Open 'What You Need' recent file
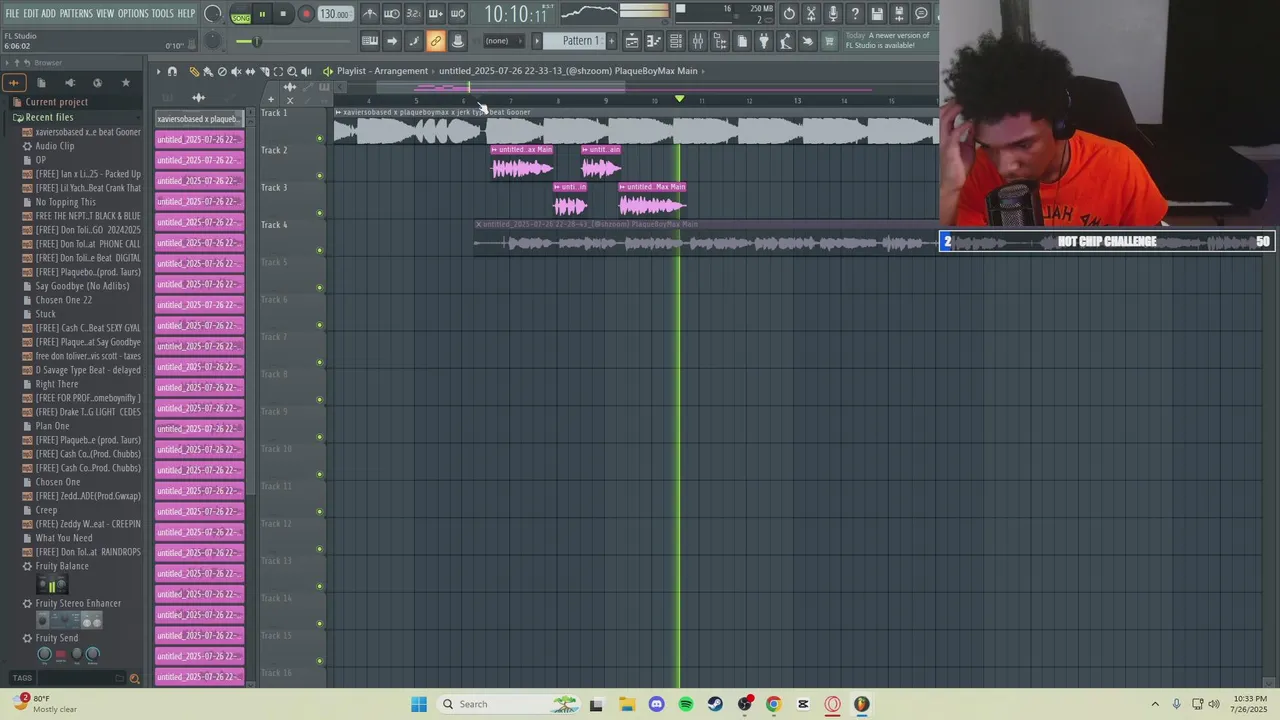This screenshot has height=720, width=1280. point(64,538)
